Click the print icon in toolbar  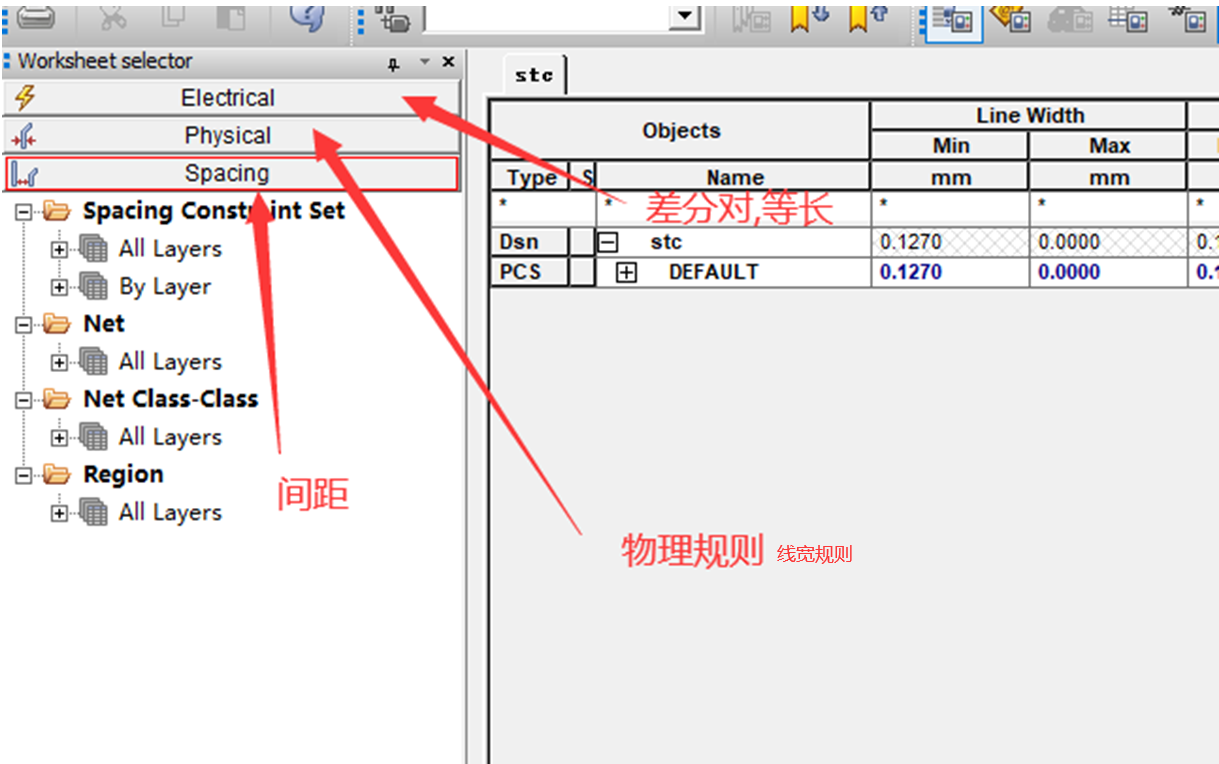[x=35, y=17]
